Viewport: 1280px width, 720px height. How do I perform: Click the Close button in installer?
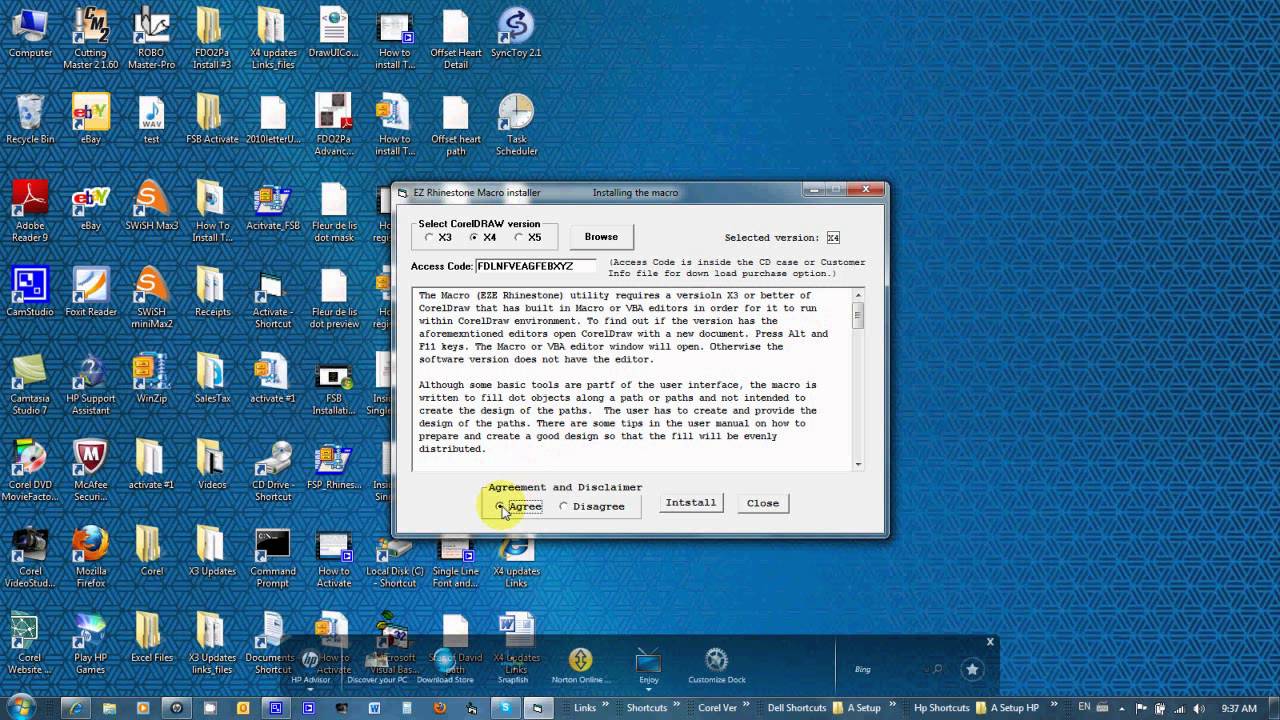click(763, 503)
